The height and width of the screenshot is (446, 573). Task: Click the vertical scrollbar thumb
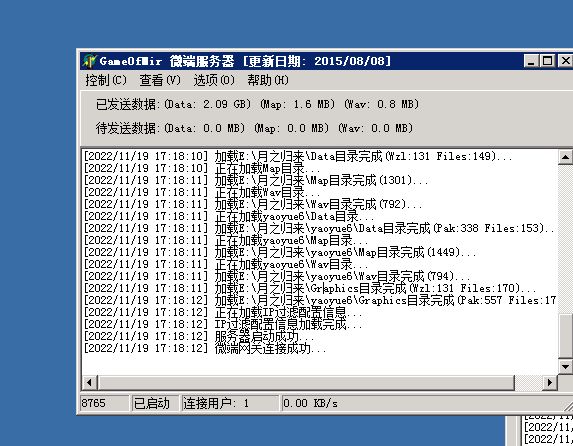click(x=565, y=336)
